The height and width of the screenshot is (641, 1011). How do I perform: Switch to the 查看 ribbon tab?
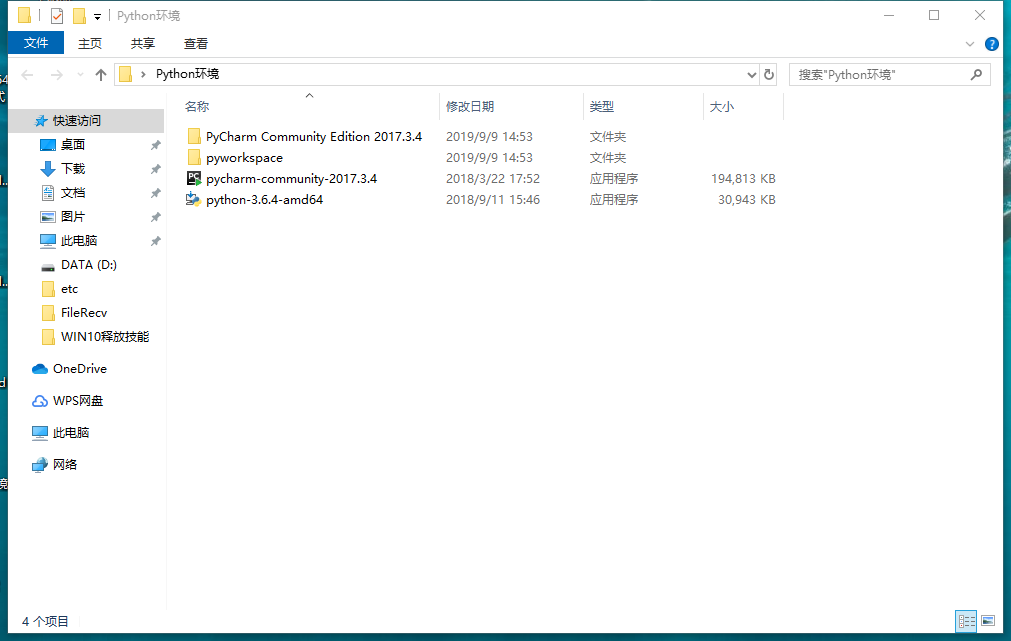click(195, 43)
